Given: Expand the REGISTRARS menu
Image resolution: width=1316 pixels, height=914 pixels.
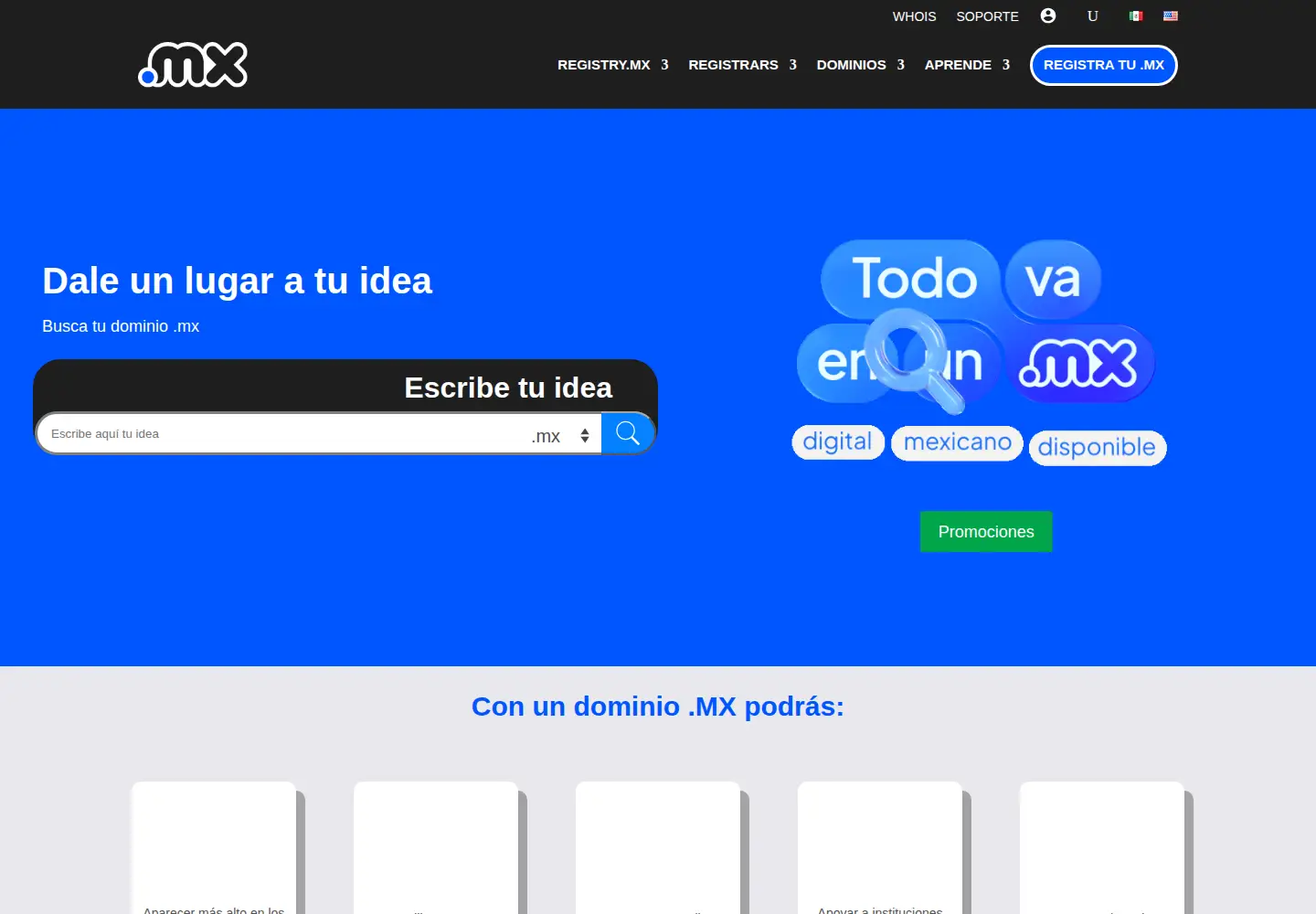Looking at the screenshot, I should [742, 65].
